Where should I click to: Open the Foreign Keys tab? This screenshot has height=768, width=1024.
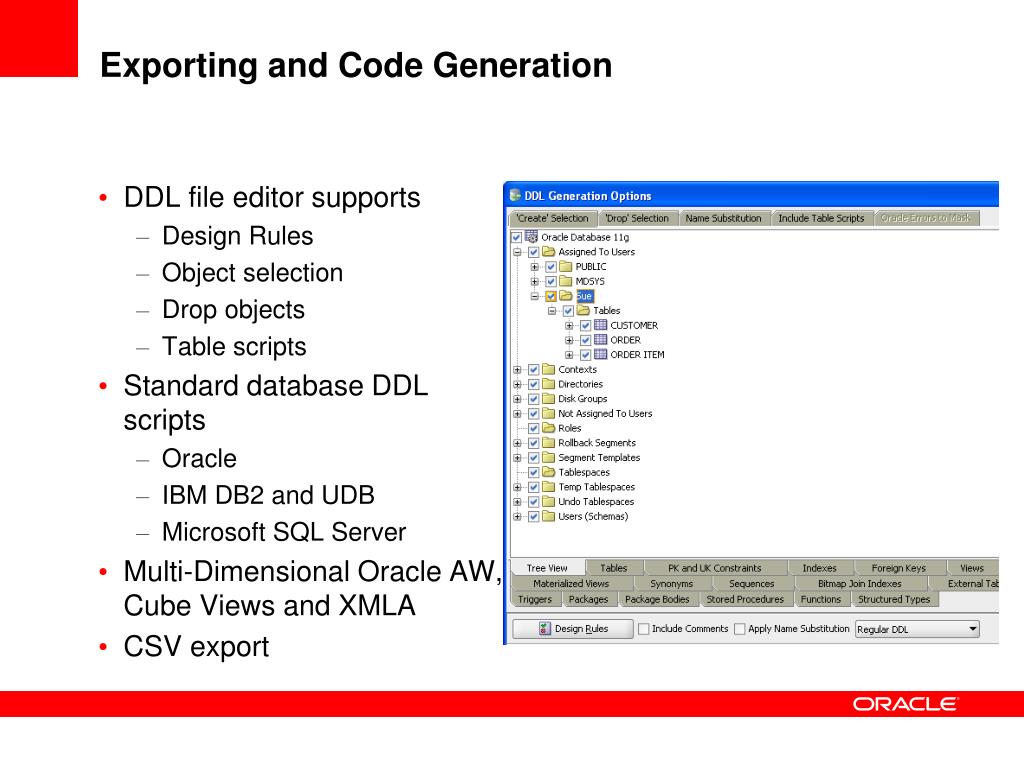[898, 568]
